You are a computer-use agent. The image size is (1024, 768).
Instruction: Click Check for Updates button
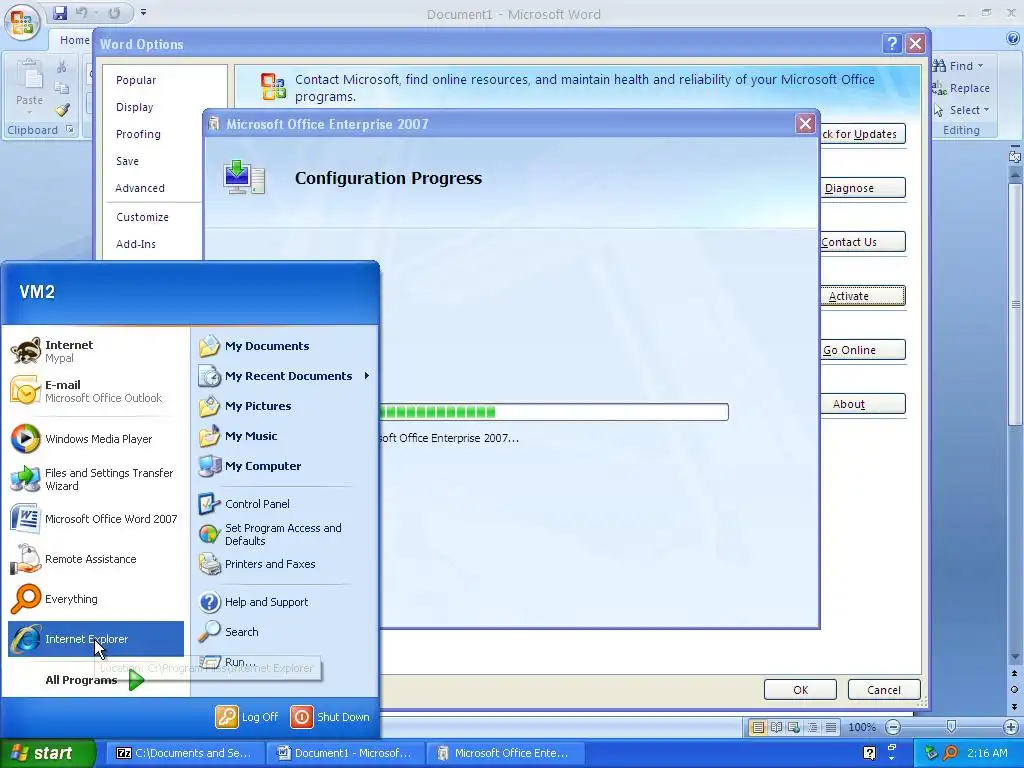coord(863,134)
